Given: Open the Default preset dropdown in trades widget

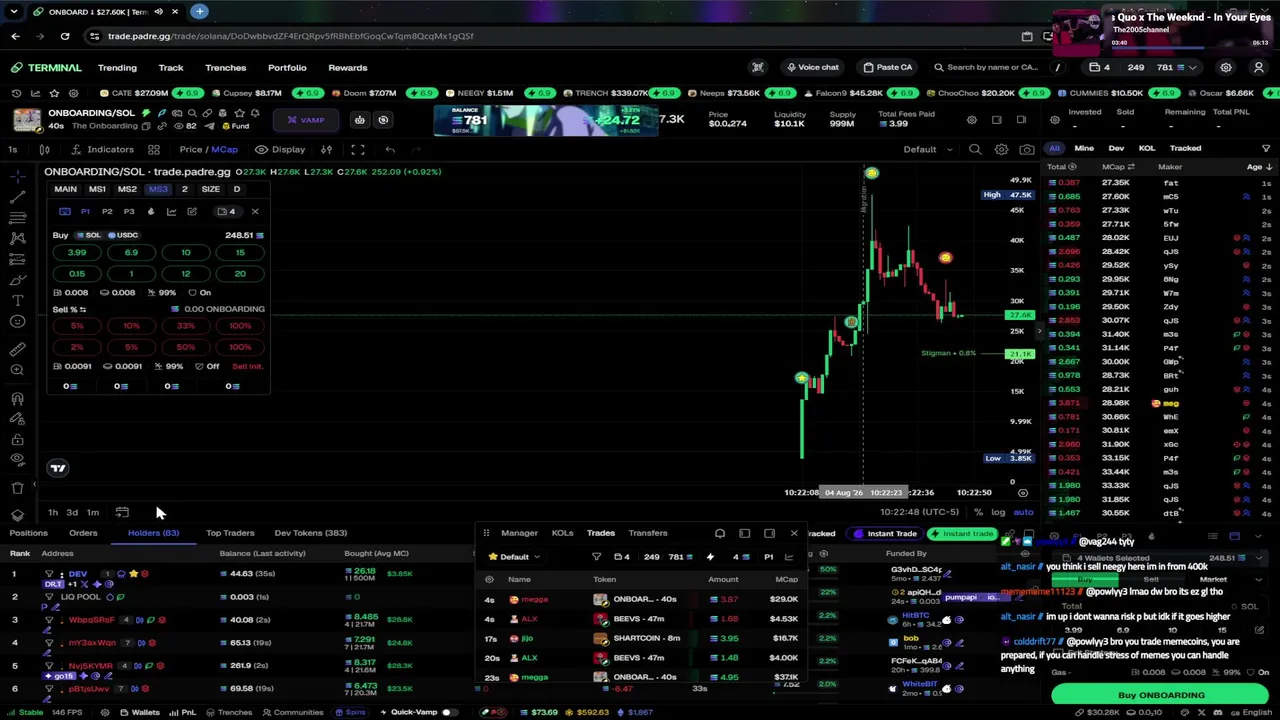Looking at the screenshot, I should pos(513,557).
